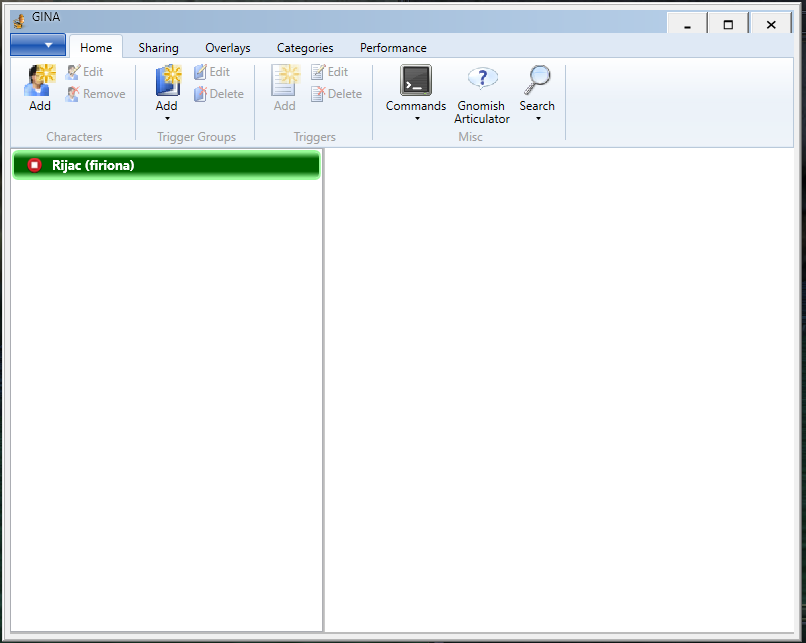Maximize the GINA window
806x643 pixels.
coord(728,24)
